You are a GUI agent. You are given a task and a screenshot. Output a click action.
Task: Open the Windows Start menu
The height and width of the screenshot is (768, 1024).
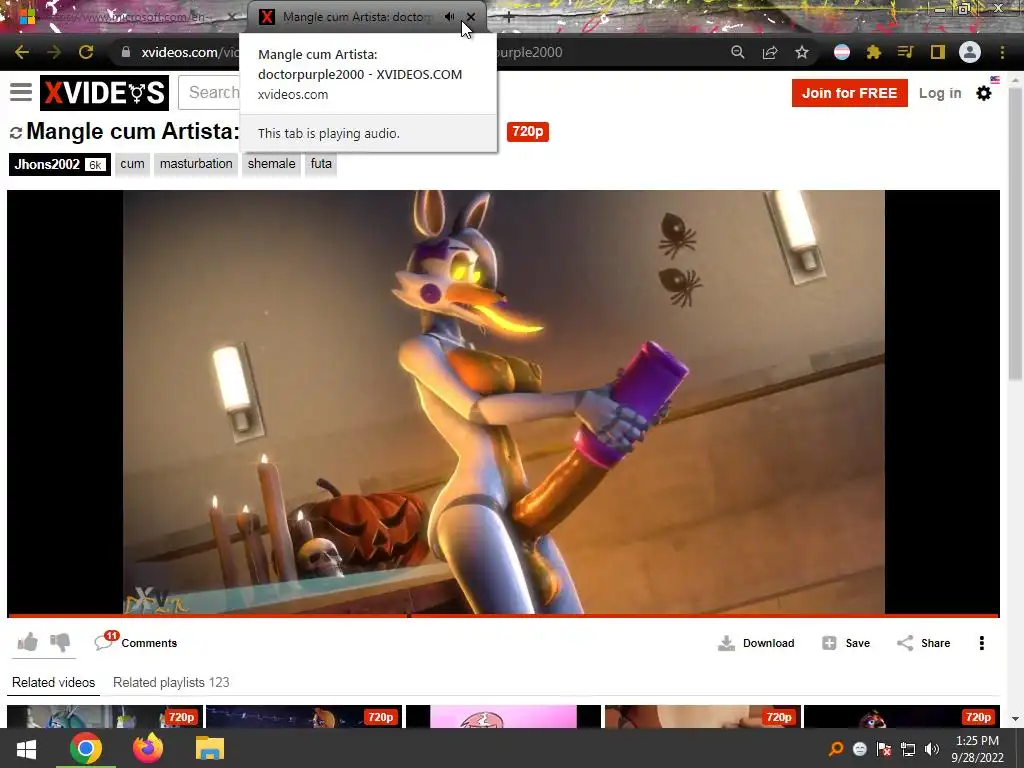[x=26, y=748]
